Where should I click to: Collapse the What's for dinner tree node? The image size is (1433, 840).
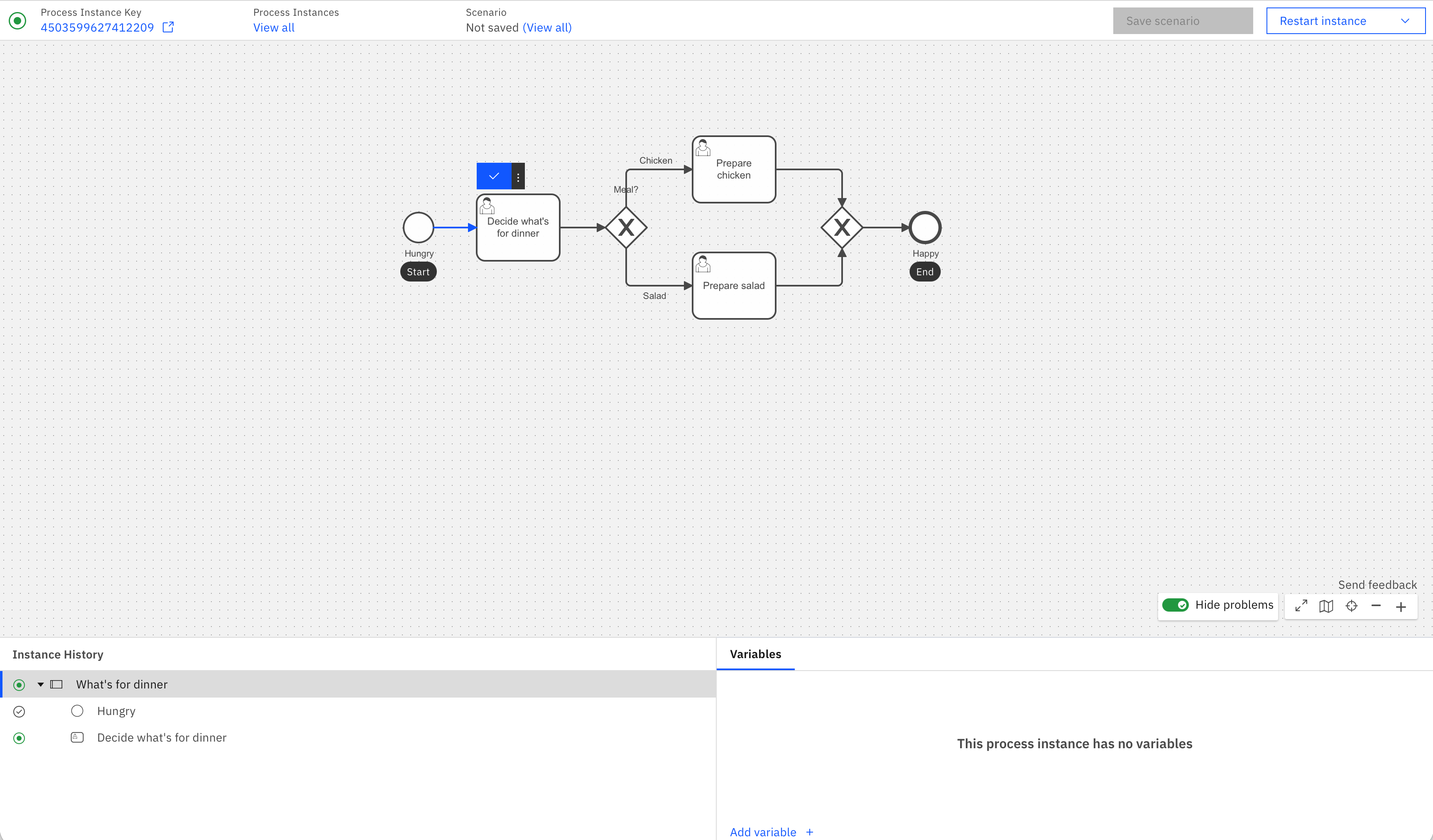click(x=40, y=684)
